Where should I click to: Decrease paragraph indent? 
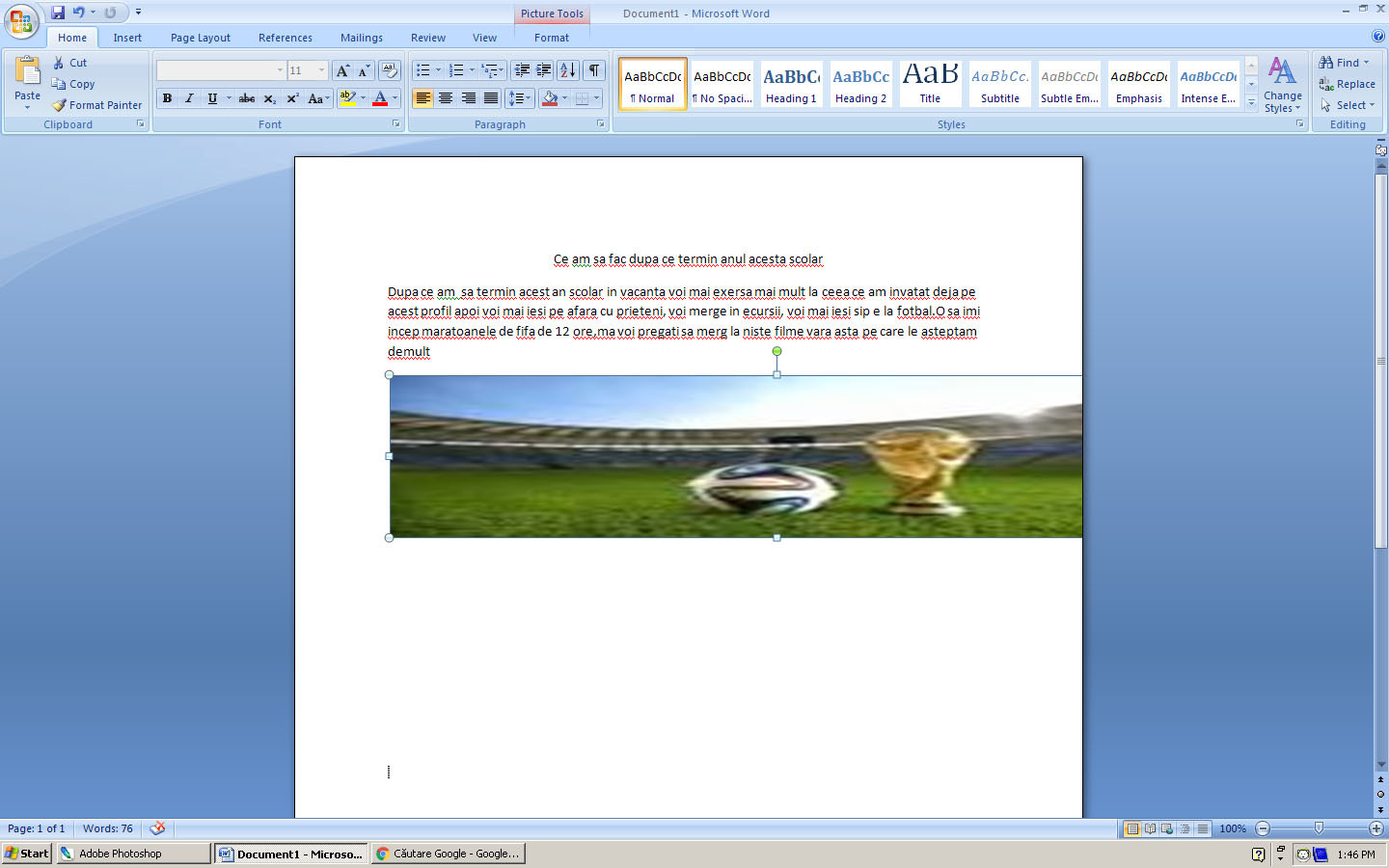pyautogui.click(x=522, y=70)
